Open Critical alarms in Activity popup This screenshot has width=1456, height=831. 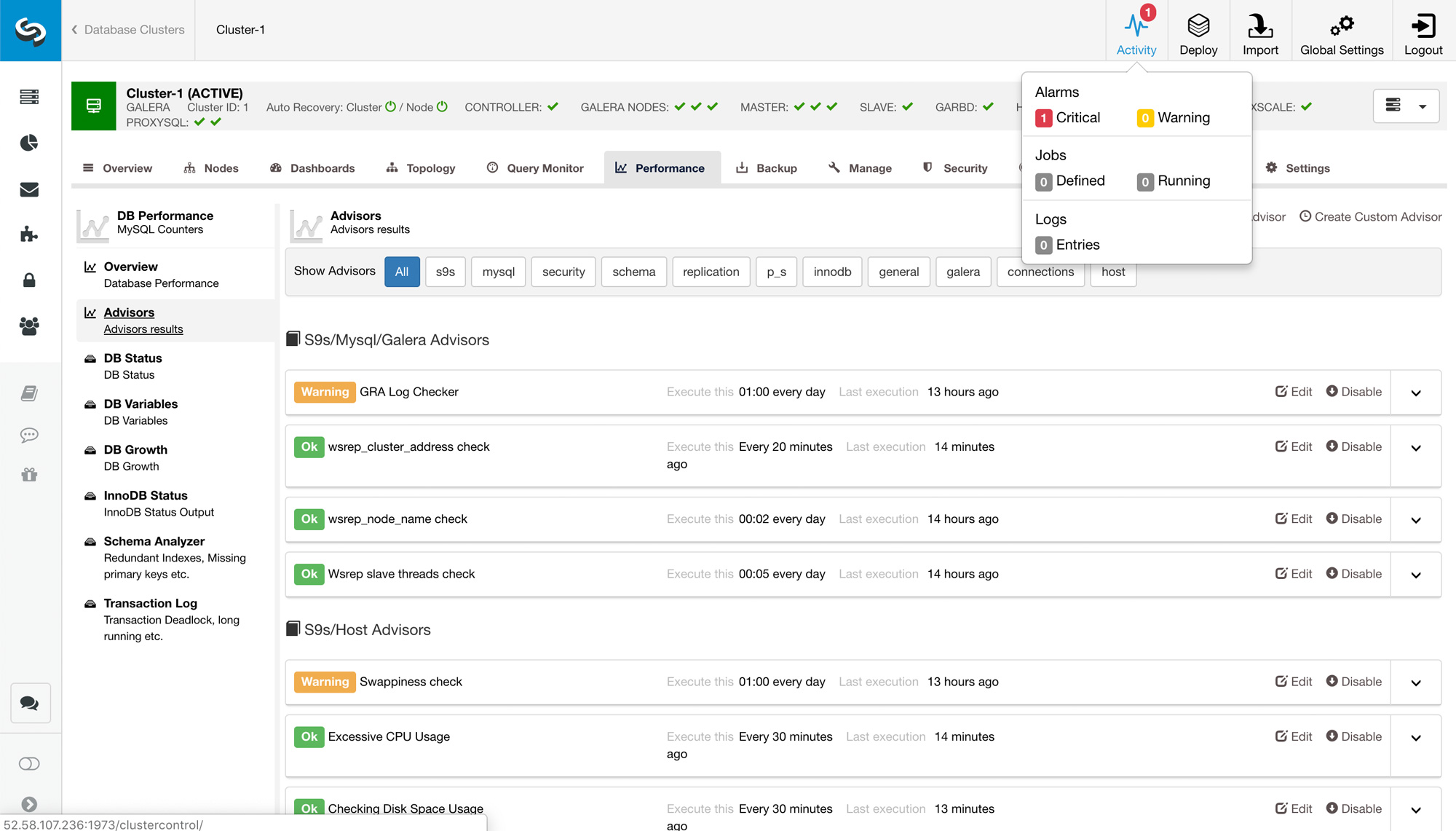click(1067, 118)
